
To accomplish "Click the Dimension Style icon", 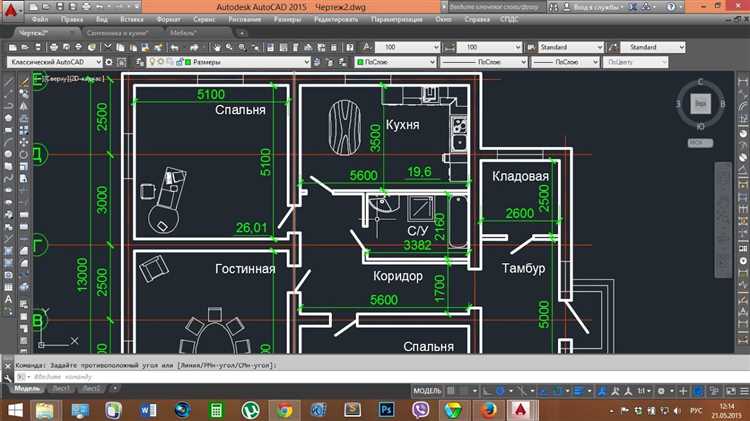I will pos(449,47).
